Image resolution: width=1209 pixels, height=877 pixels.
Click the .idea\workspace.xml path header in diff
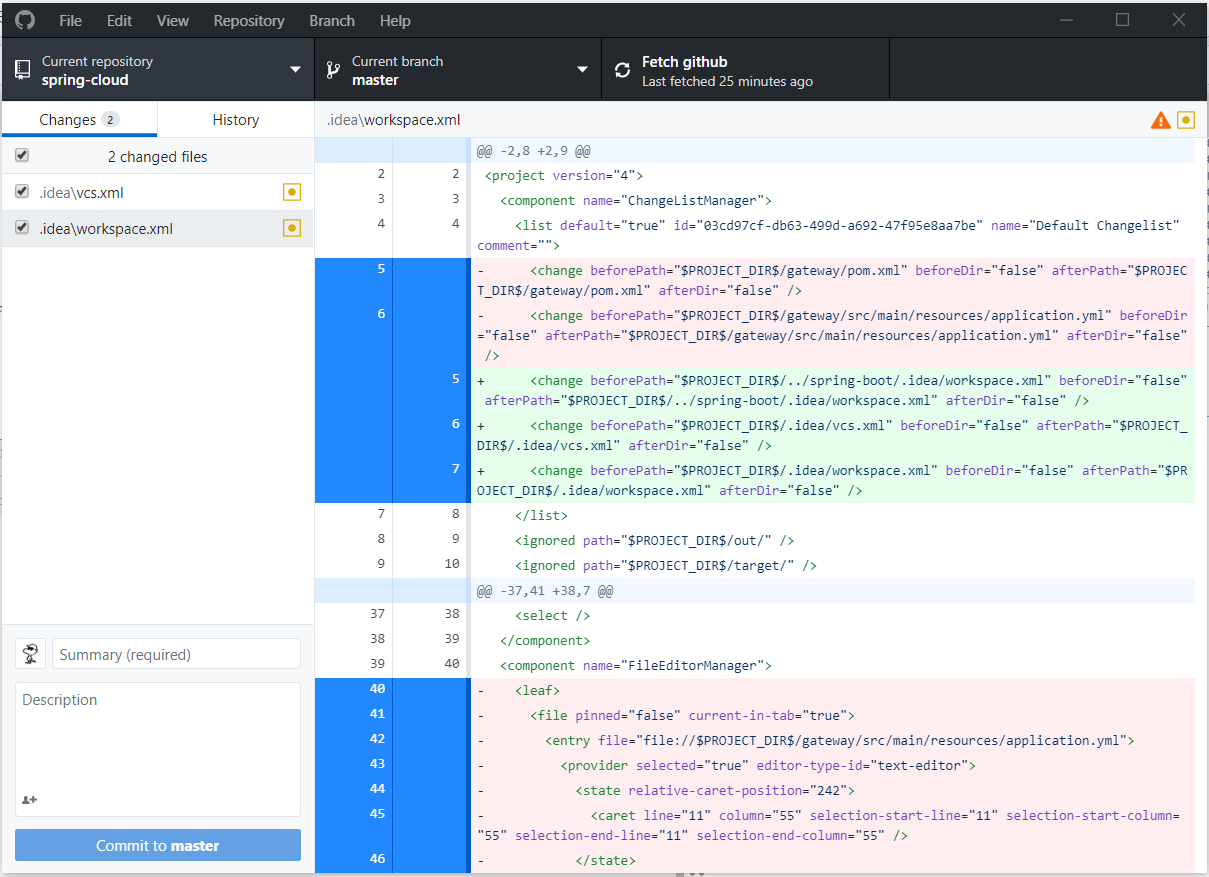tap(393, 120)
